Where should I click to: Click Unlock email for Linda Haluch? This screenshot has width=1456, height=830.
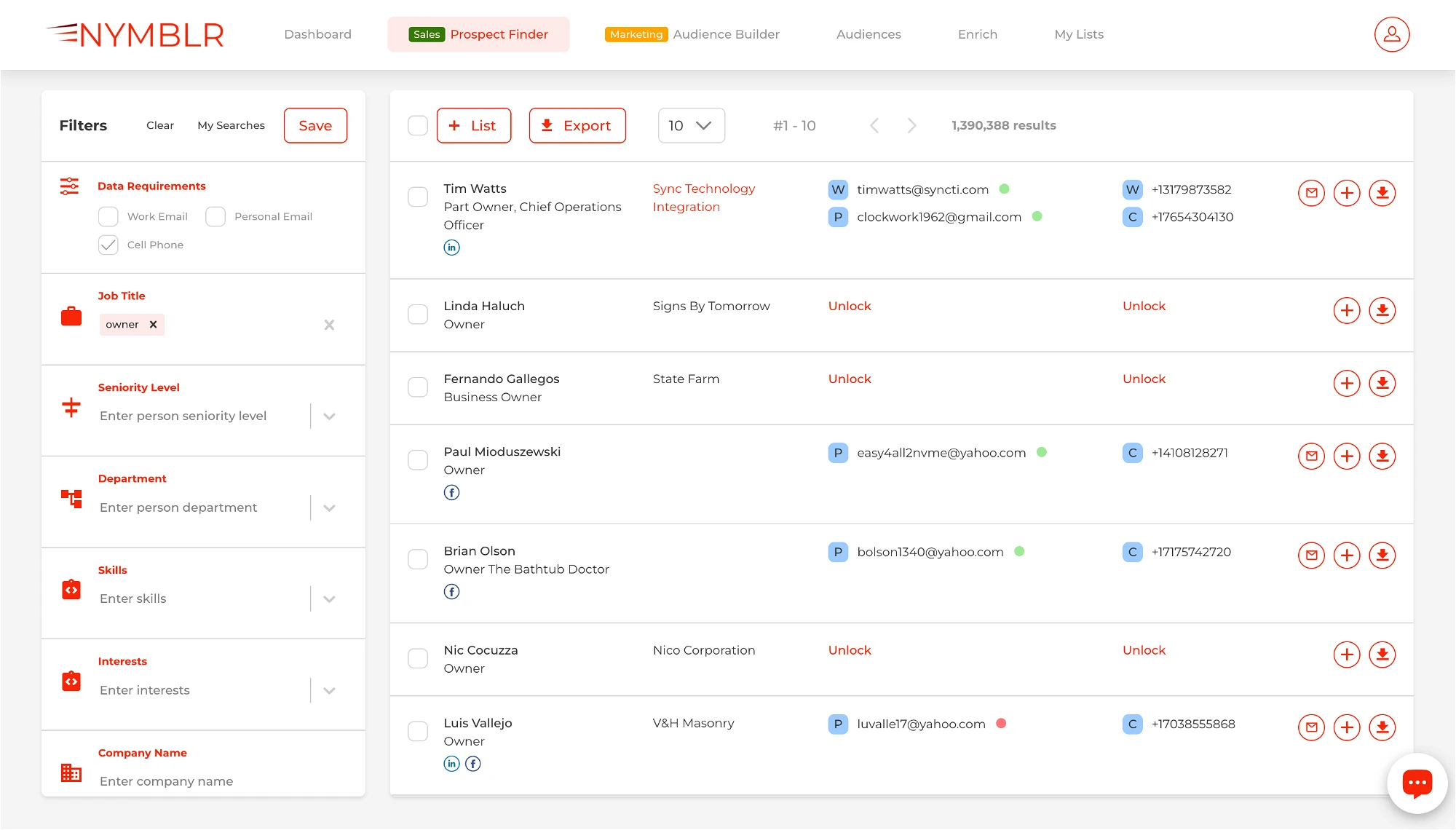pyautogui.click(x=850, y=307)
